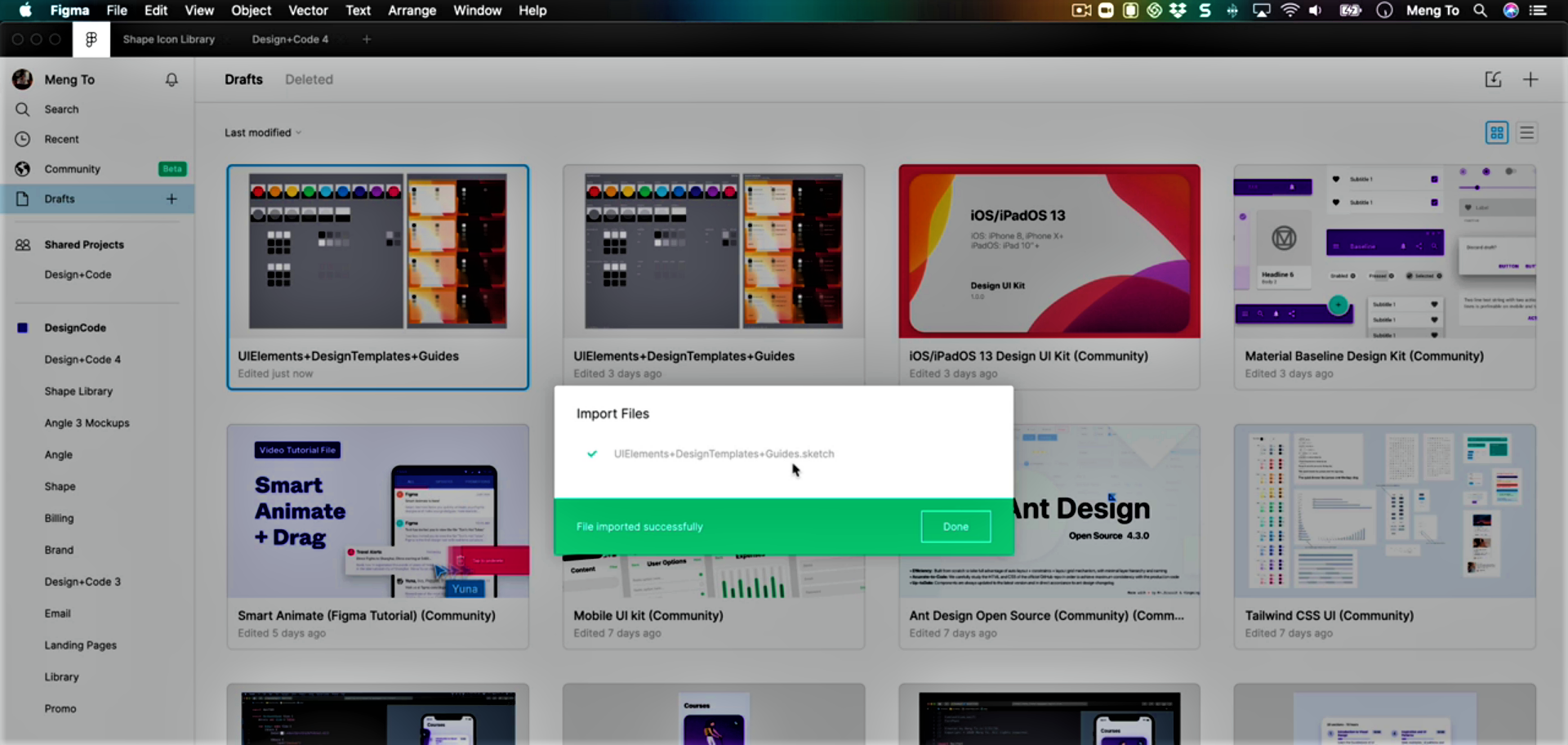Open Material Baseline Design Kit thumbnail
The height and width of the screenshot is (745, 1568).
pos(1385,252)
